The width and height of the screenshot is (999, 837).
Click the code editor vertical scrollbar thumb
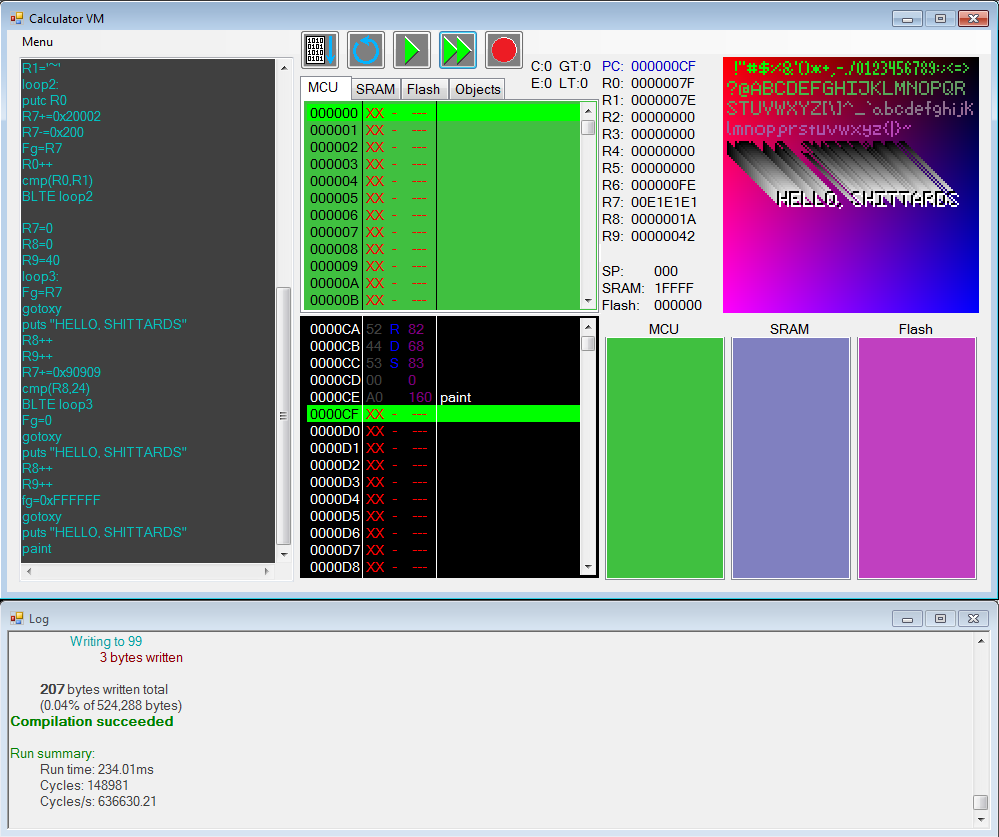(284, 416)
